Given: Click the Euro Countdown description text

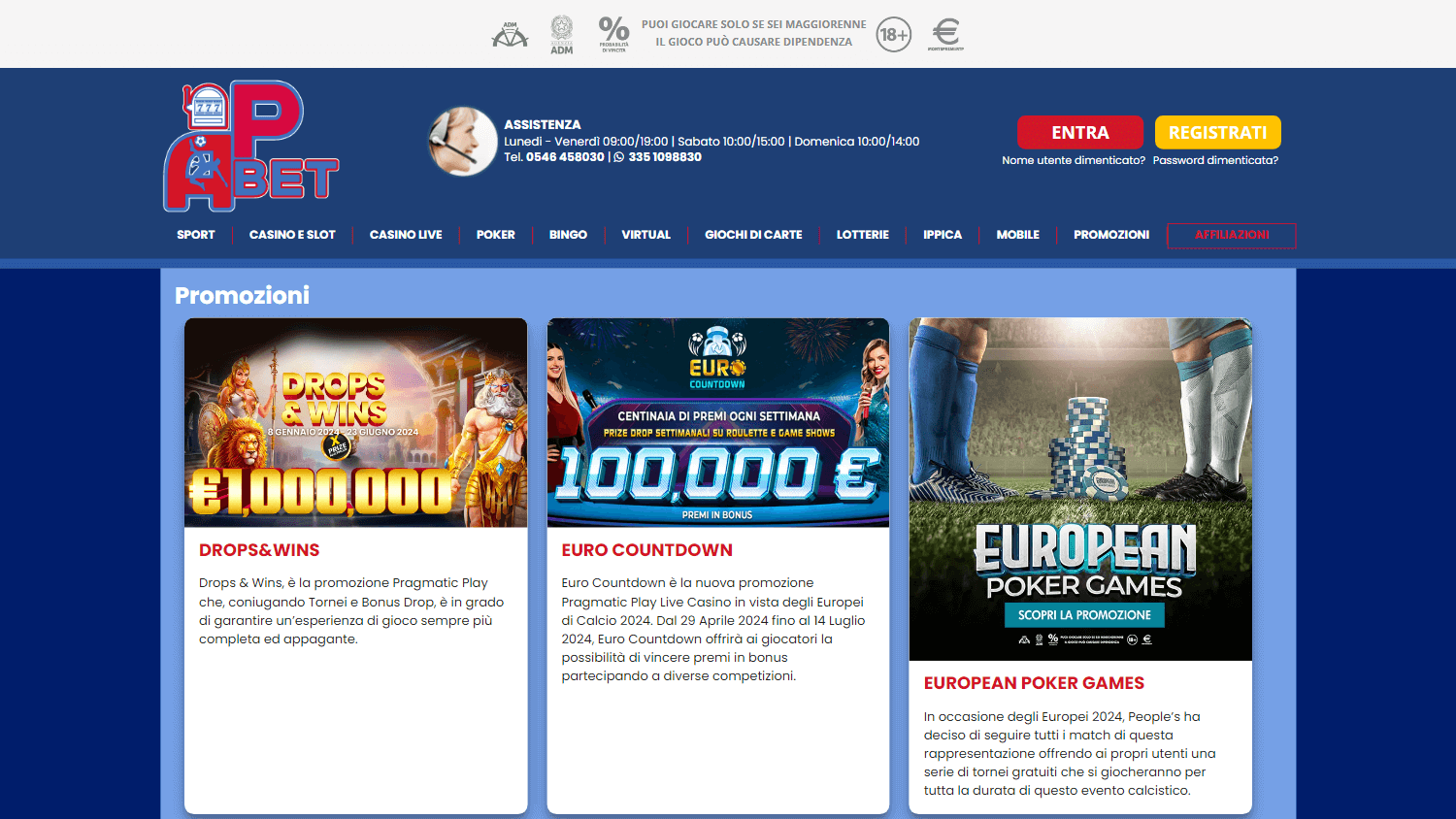Looking at the screenshot, I should click(713, 630).
